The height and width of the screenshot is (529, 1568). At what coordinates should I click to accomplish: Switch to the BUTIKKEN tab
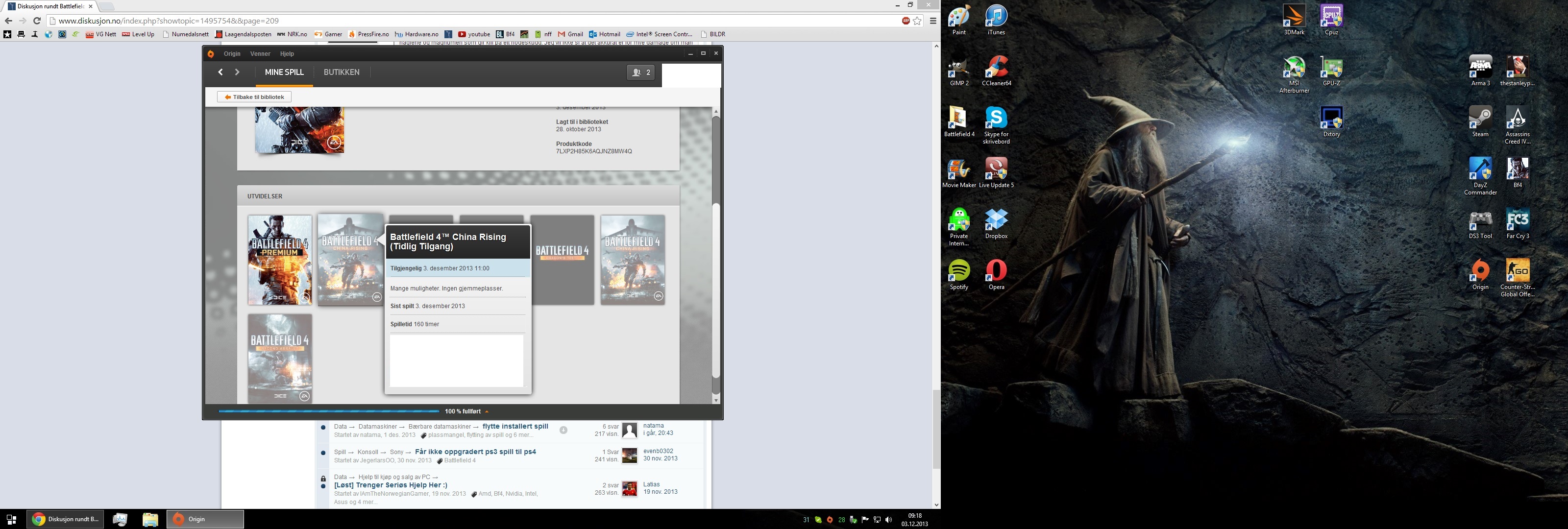coord(342,72)
